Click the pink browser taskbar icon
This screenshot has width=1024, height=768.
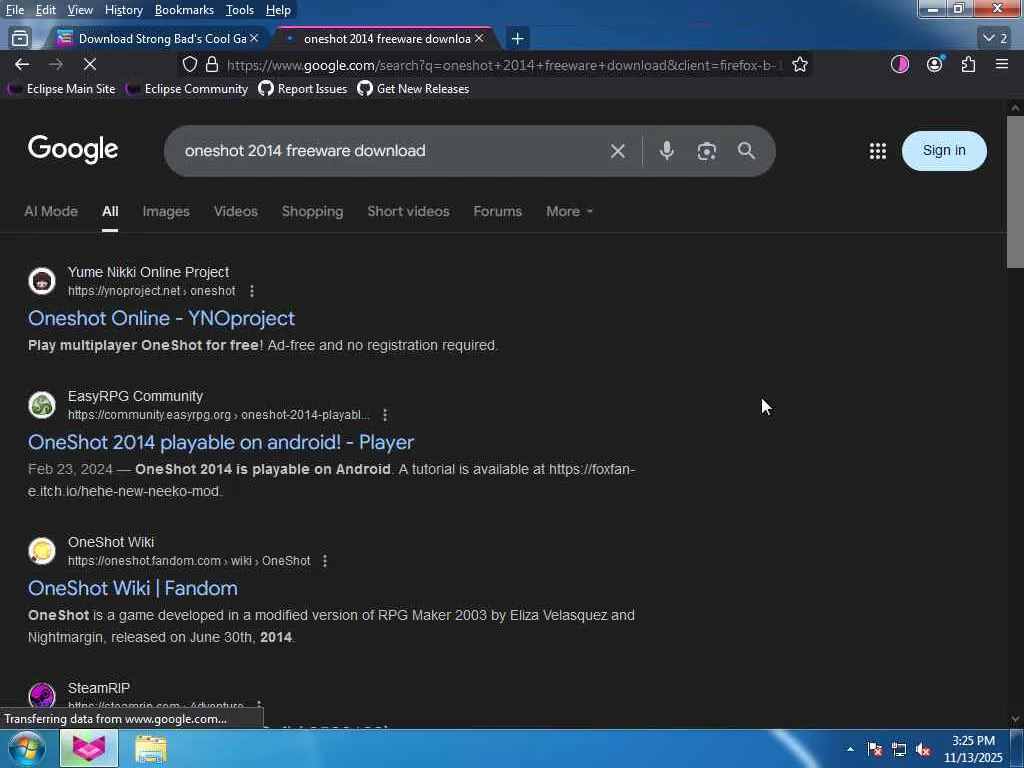pos(89,749)
